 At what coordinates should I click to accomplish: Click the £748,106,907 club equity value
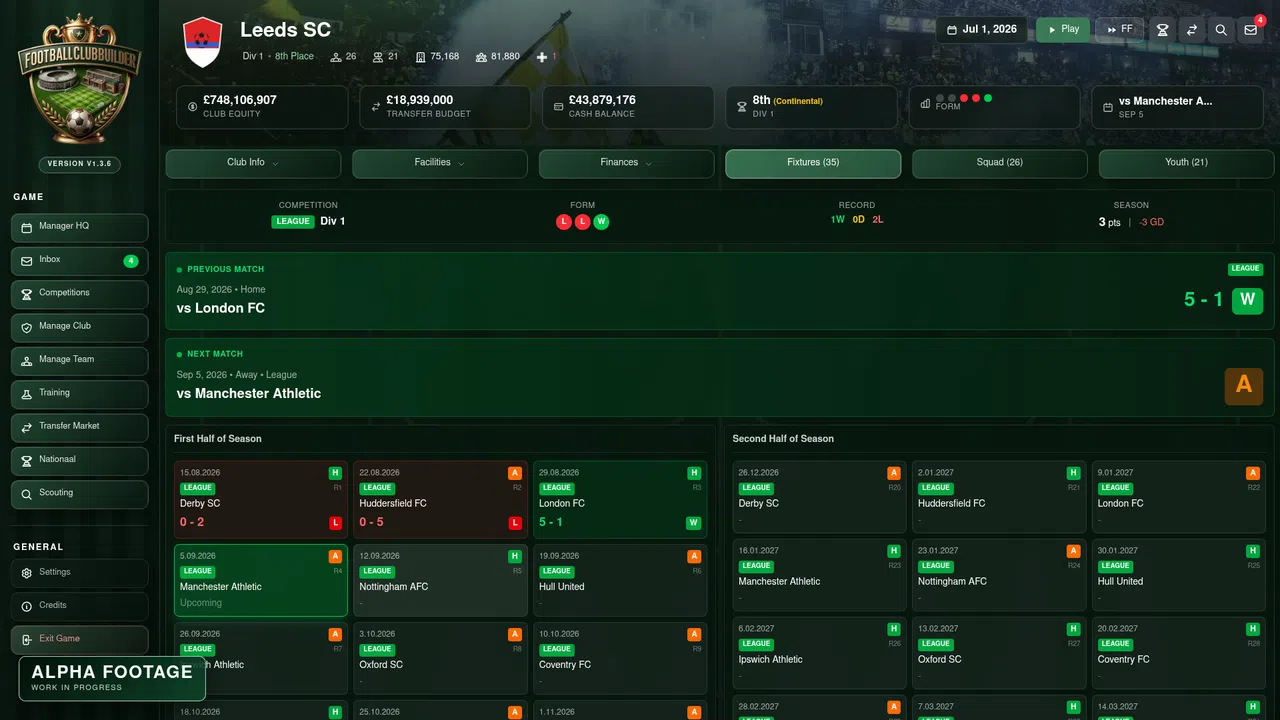(239, 100)
